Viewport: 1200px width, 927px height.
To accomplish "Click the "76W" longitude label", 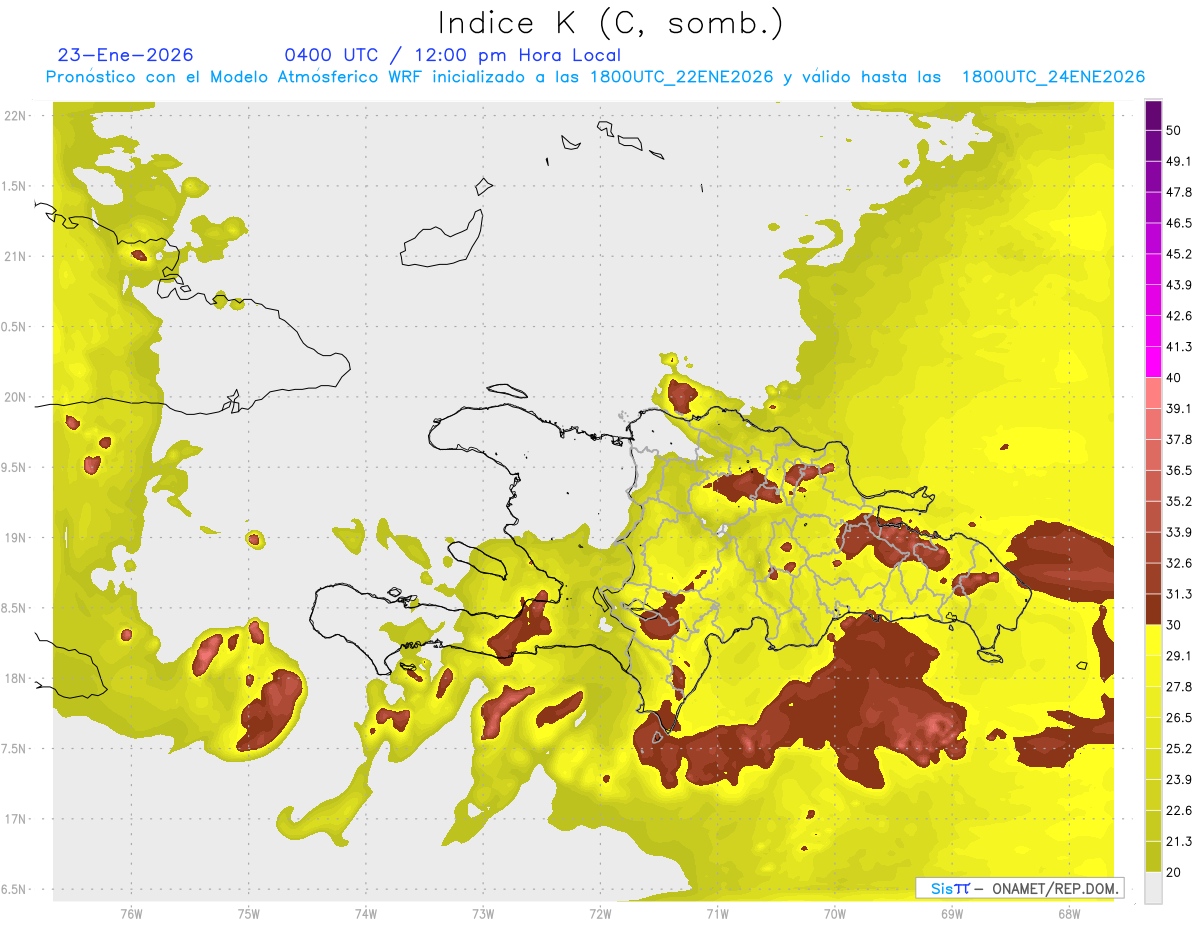I will tap(131, 914).
